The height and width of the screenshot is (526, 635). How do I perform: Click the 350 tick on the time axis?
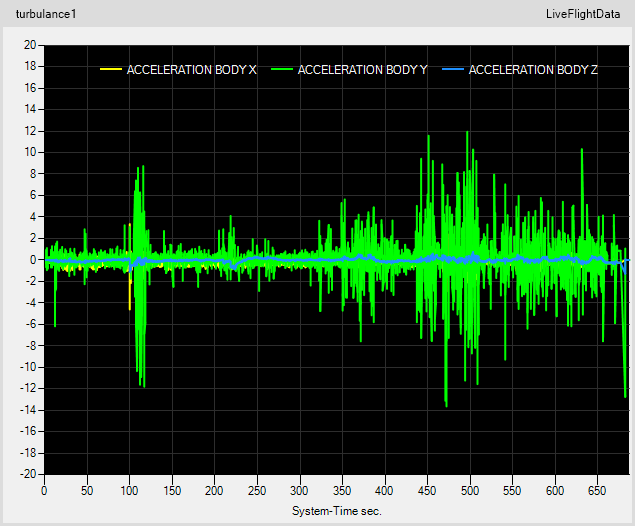pyautogui.click(x=344, y=491)
